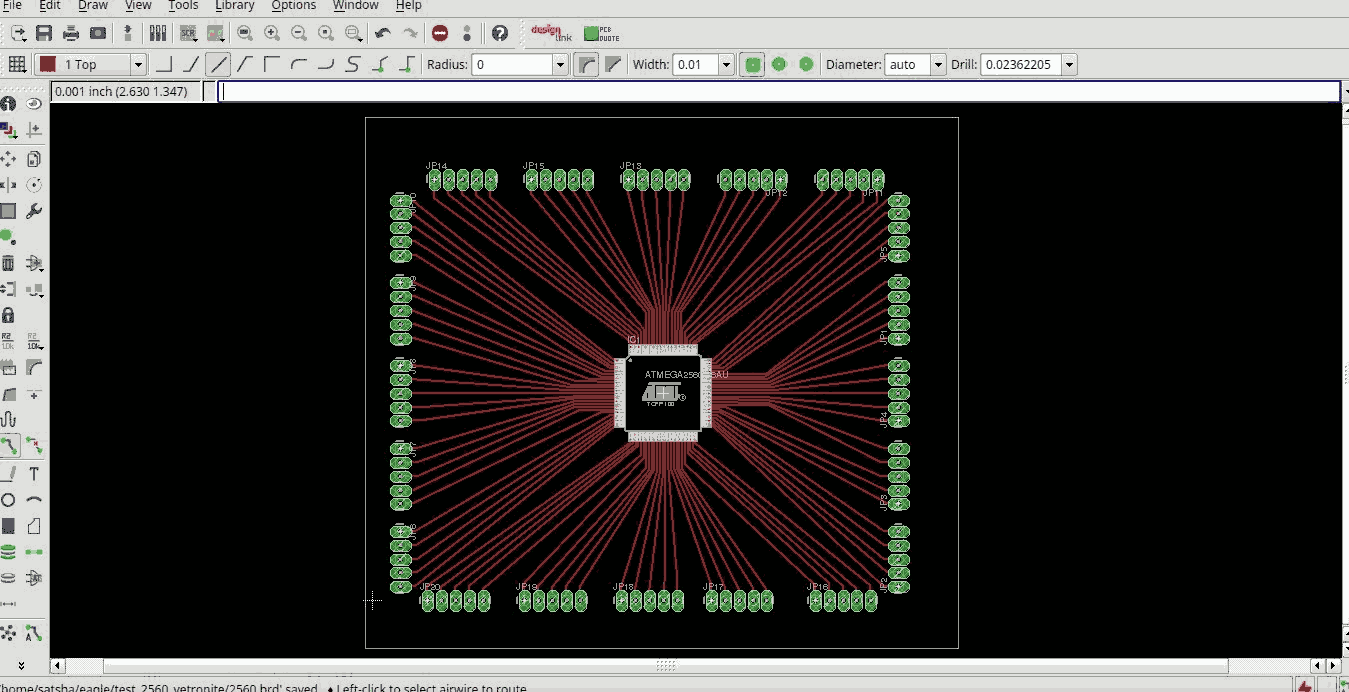Viewport: 1349px width, 692px height.
Task: Expand the Radius dropdown
Action: coord(560,65)
